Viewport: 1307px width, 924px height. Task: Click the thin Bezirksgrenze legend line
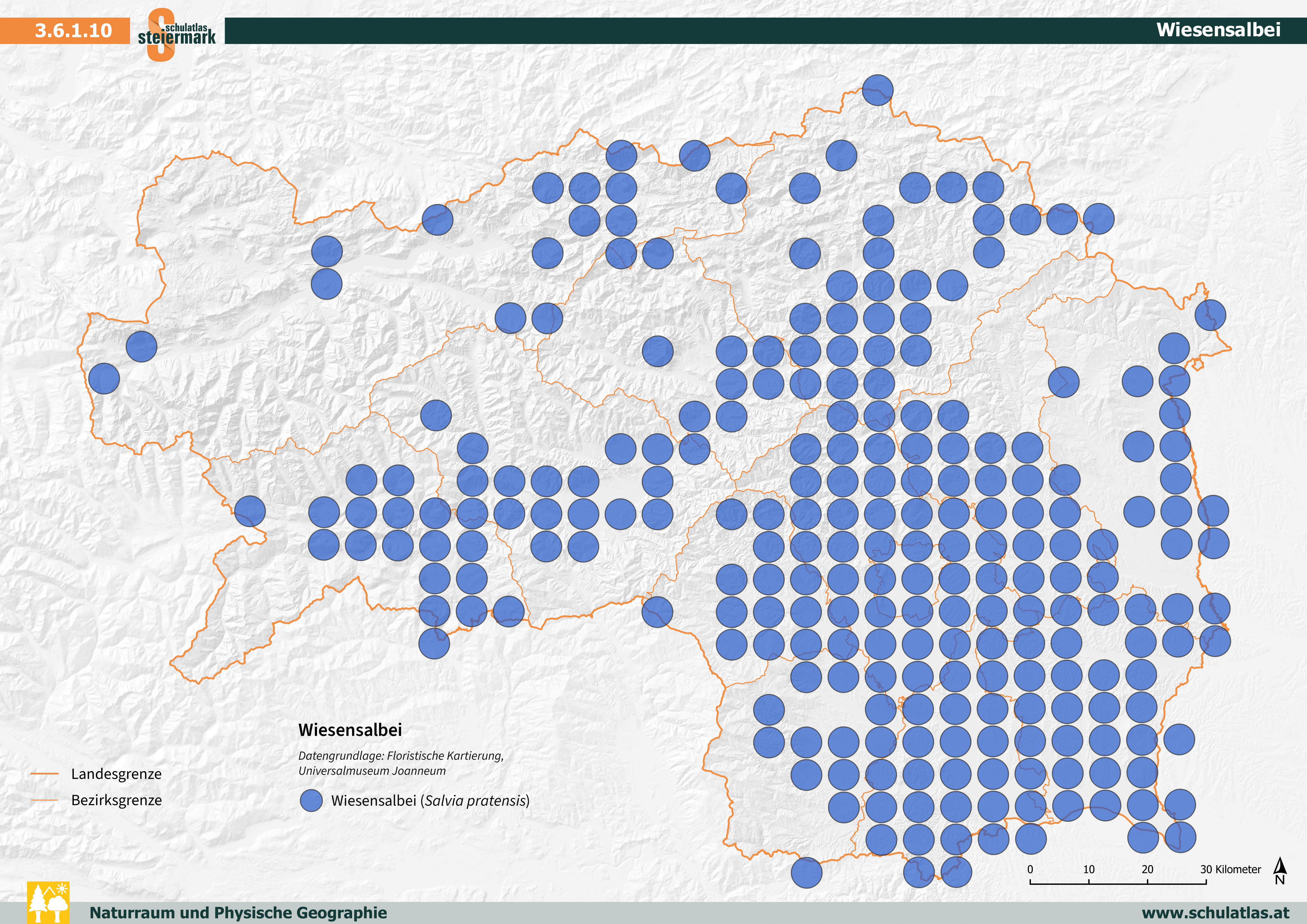point(44,800)
